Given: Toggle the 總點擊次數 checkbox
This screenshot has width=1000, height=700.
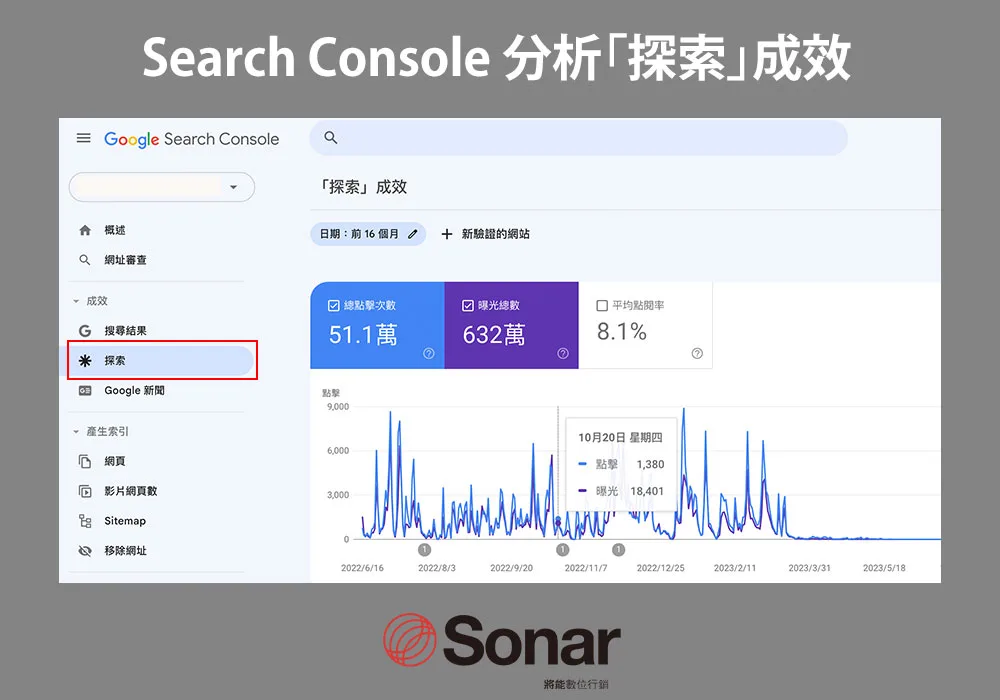Looking at the screenshot, I should 334,306.
